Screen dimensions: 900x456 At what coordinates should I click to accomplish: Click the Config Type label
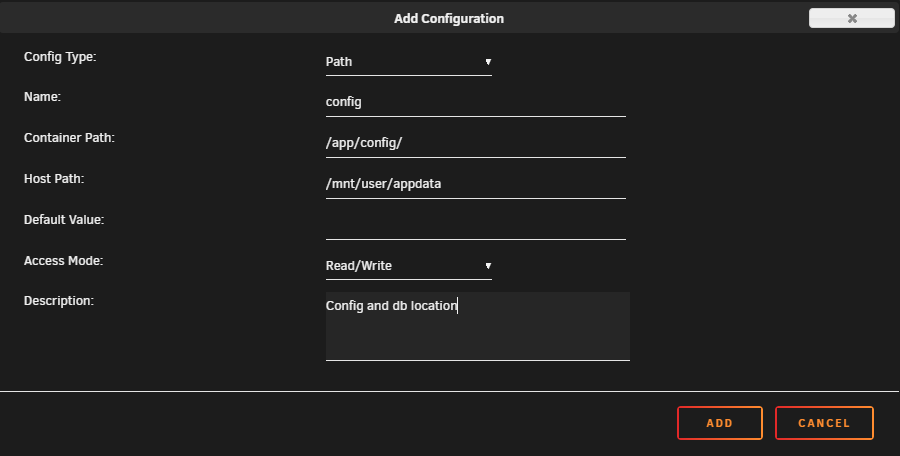point(60,57)
